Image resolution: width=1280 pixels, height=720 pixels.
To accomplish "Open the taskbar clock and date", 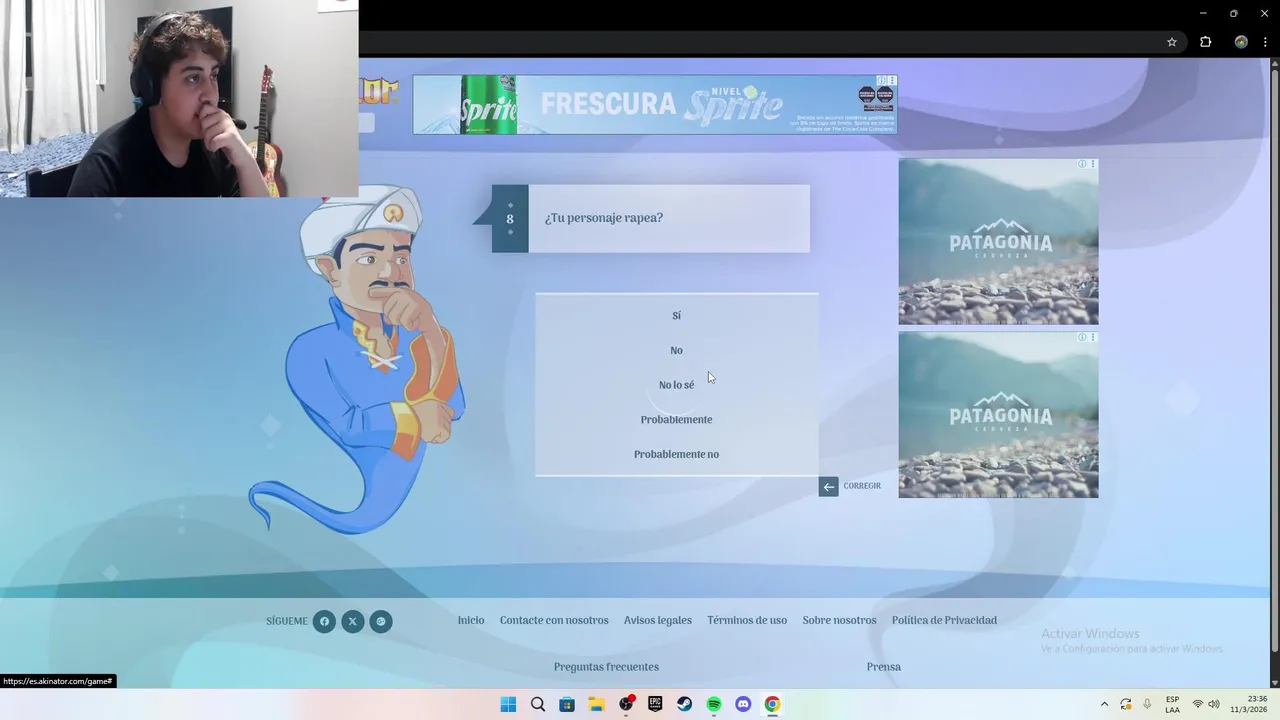I will 1249,704.
